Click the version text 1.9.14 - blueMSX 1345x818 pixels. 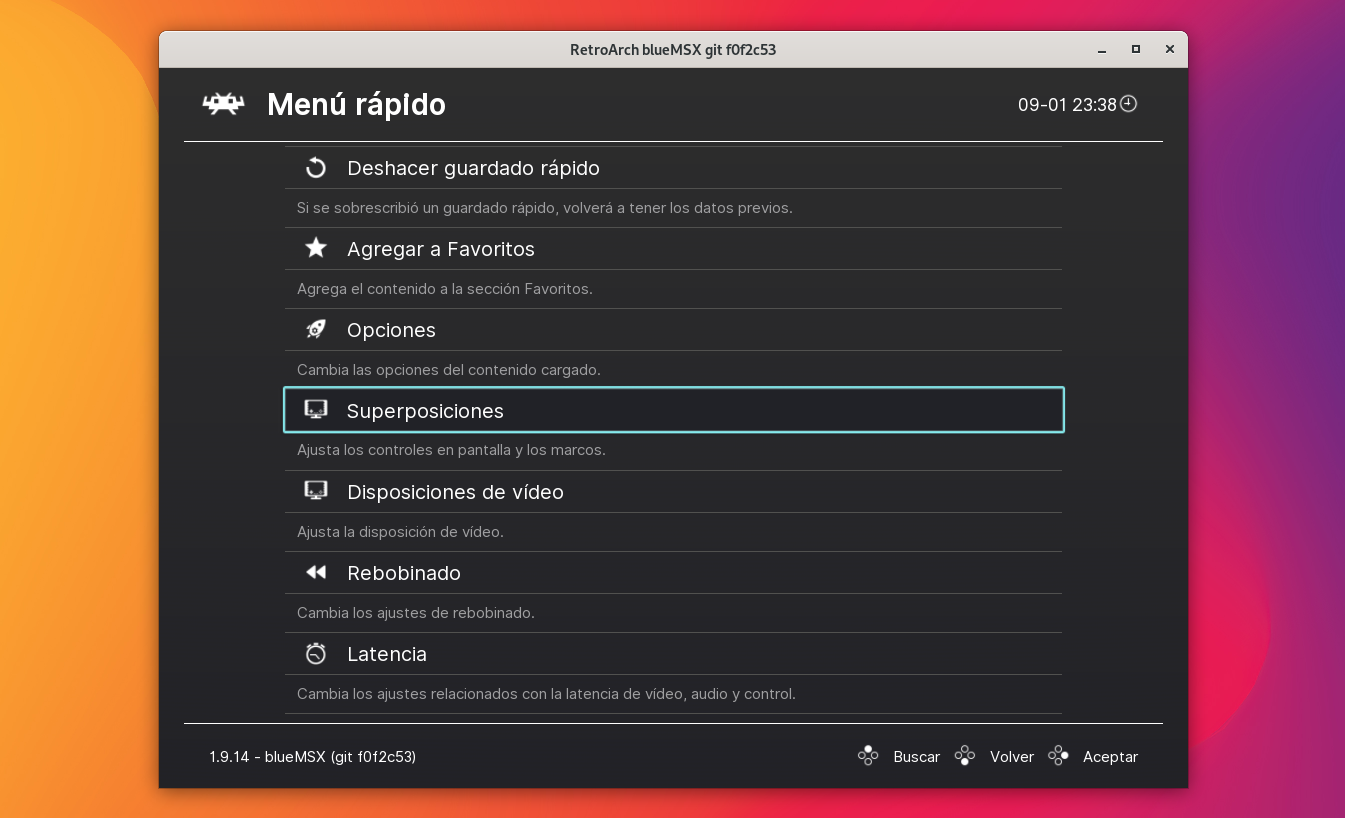(x=312, y=757)
